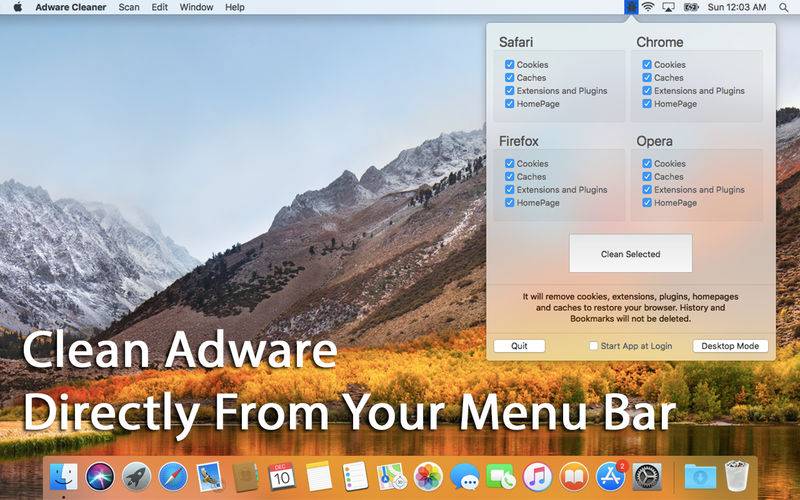Image resolution: width=800 pixels, height=500 pixels.
Task: Open FaceTime in the Dock
Action: tap(501, 477)
